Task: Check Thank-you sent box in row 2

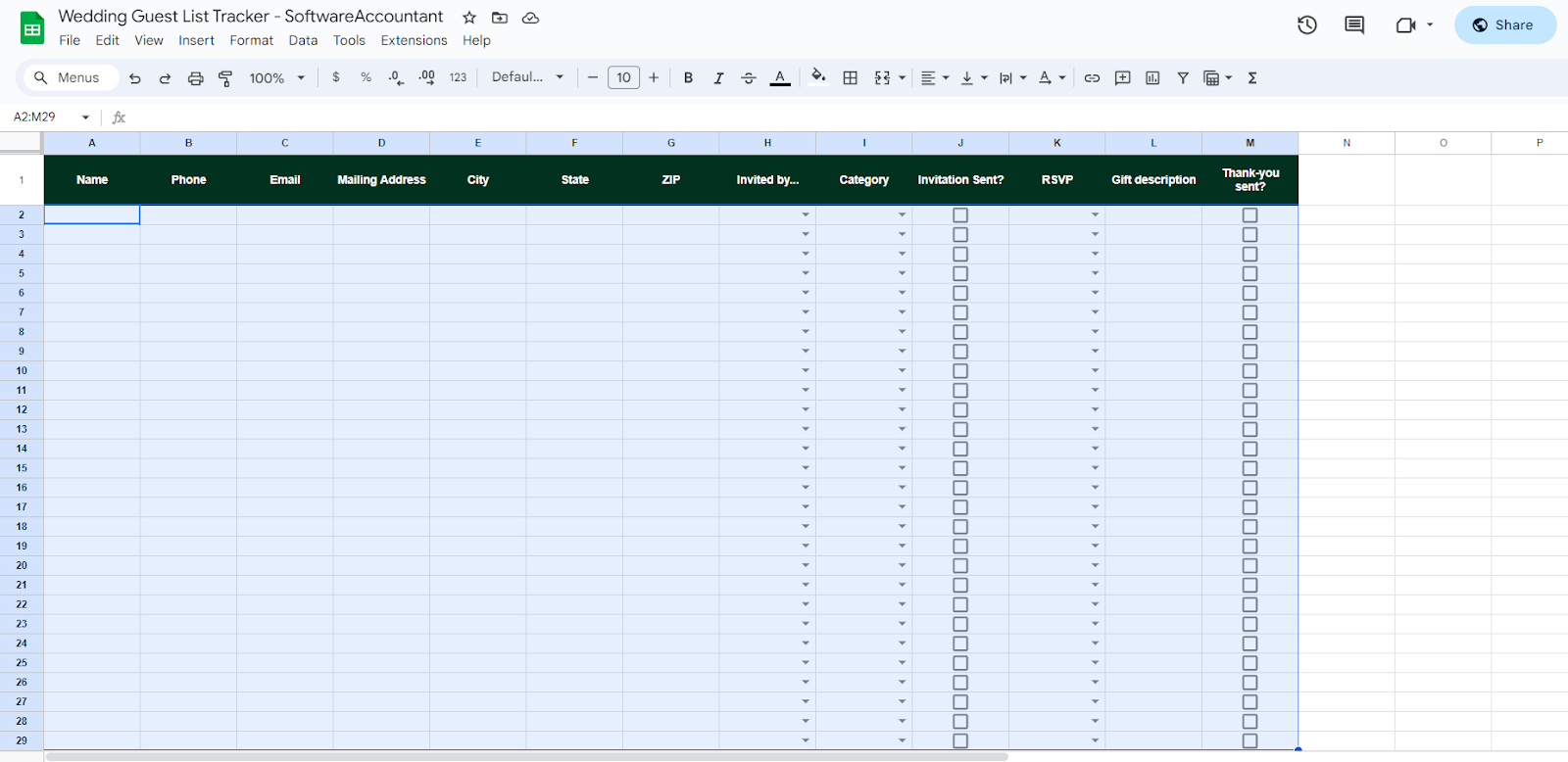Action: click(1249, 215)
